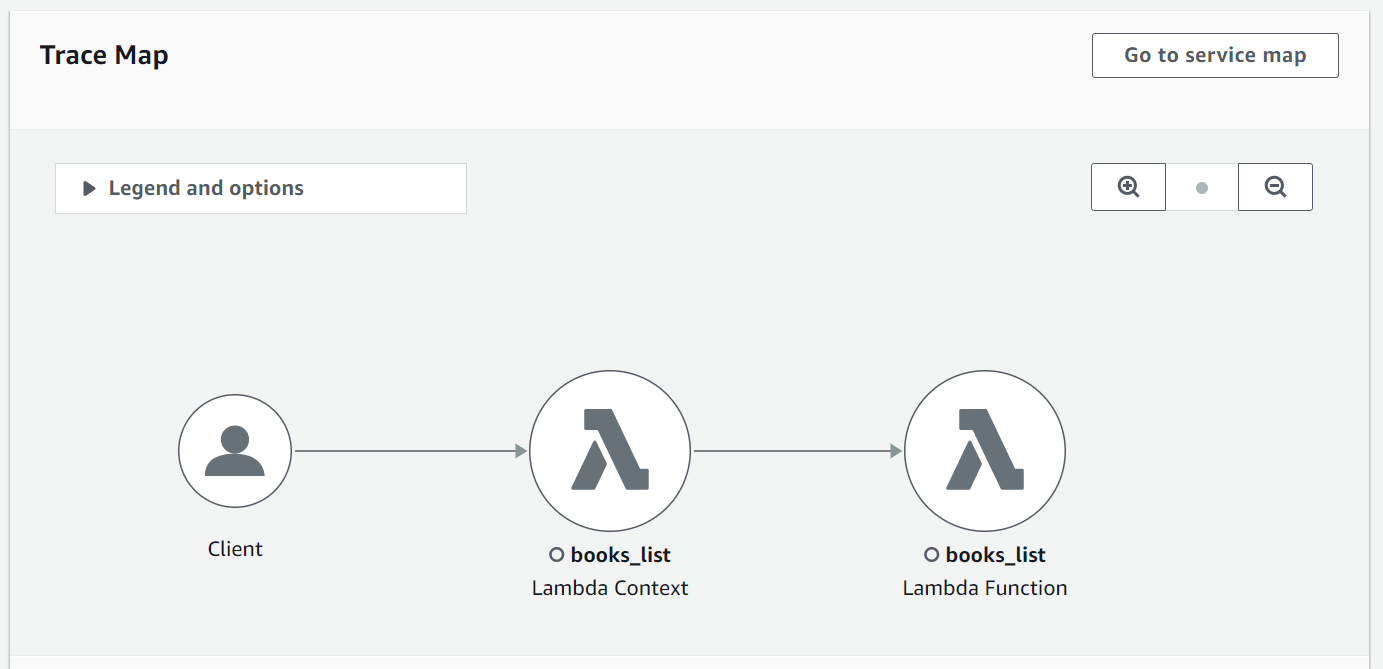Reset zoom with the center dot
Image resolution: width=1383 pixels, height=669 pixels.
point(1202,188)
